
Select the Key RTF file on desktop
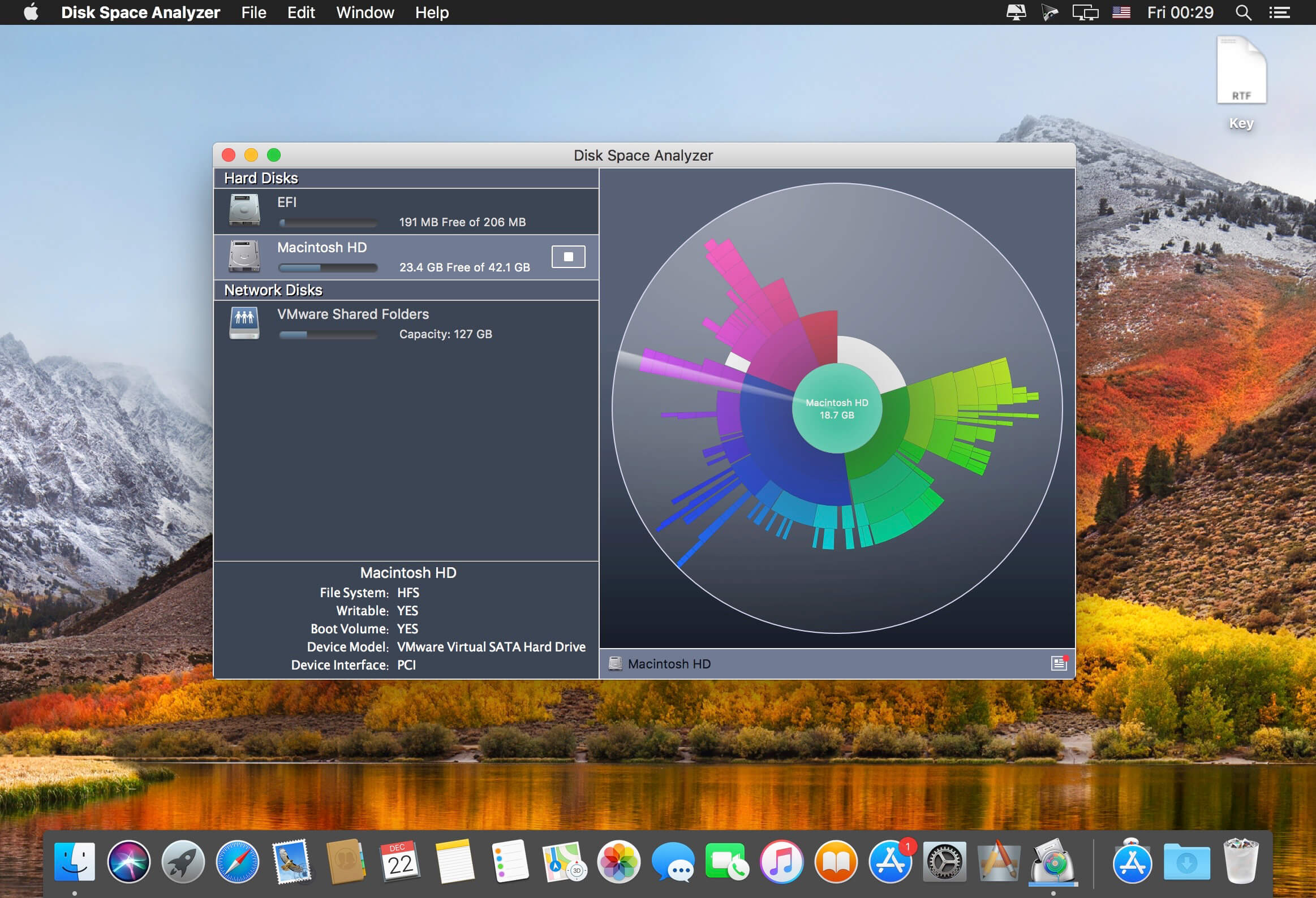(1241, 82)
